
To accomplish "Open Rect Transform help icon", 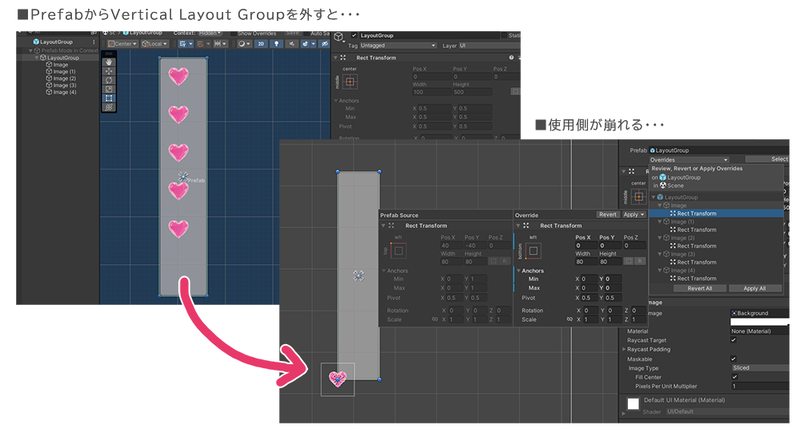I will 511,58.
